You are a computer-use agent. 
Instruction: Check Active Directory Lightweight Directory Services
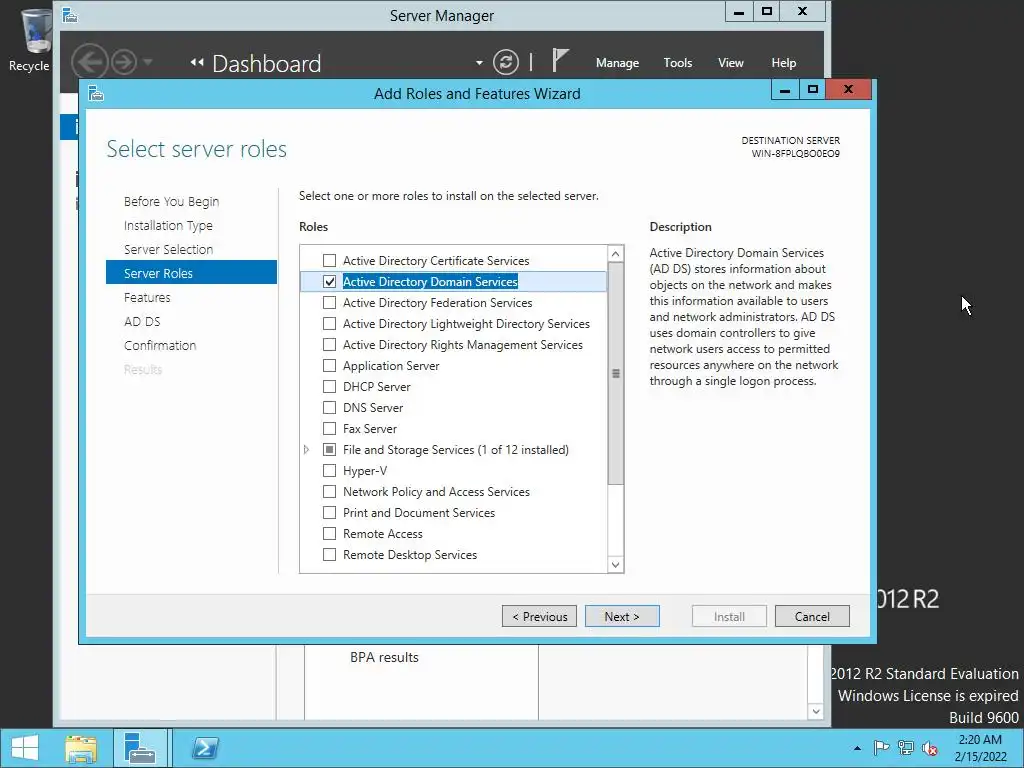330,323
